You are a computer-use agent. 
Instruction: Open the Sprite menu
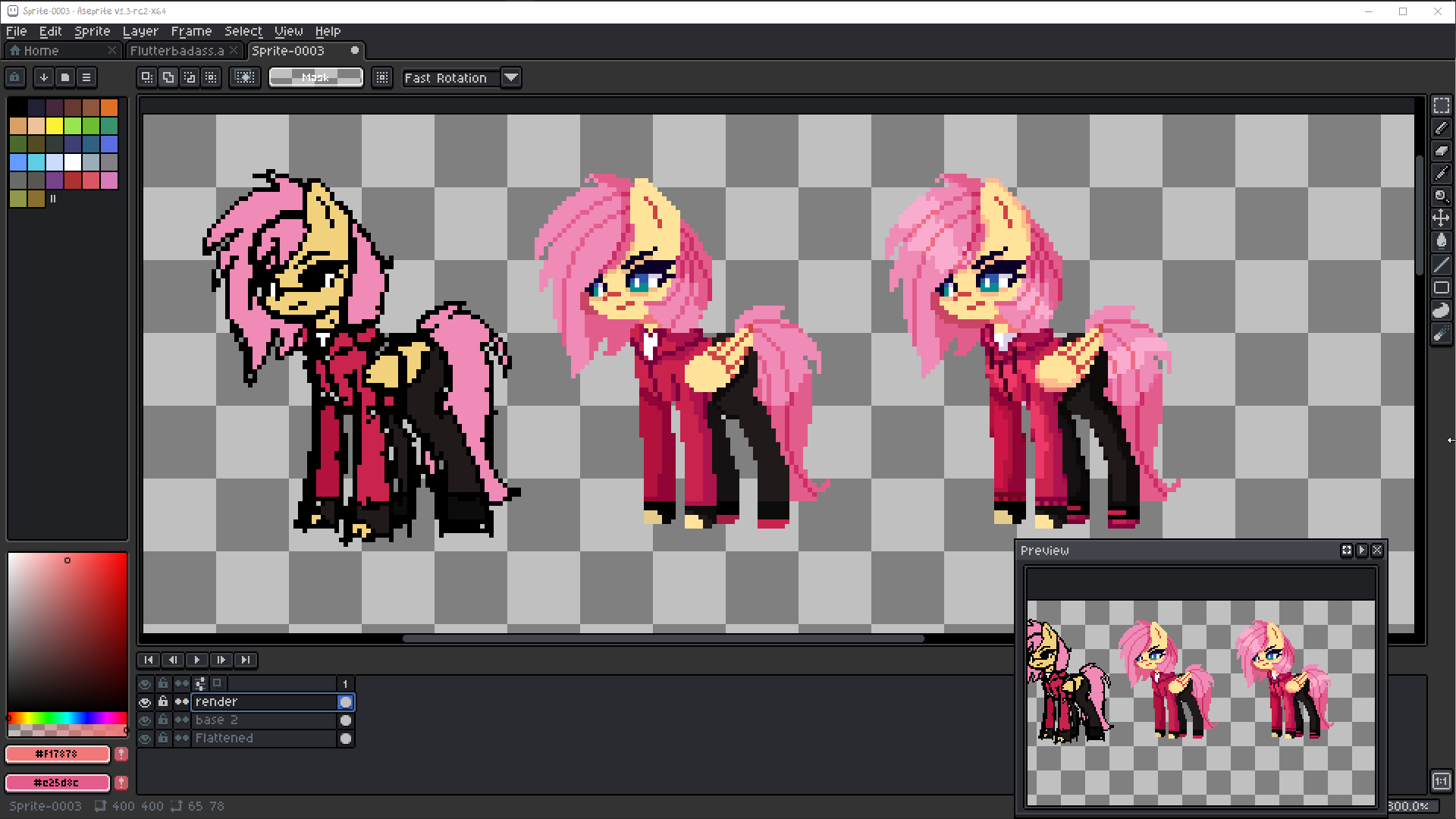[x=92, y=31]
